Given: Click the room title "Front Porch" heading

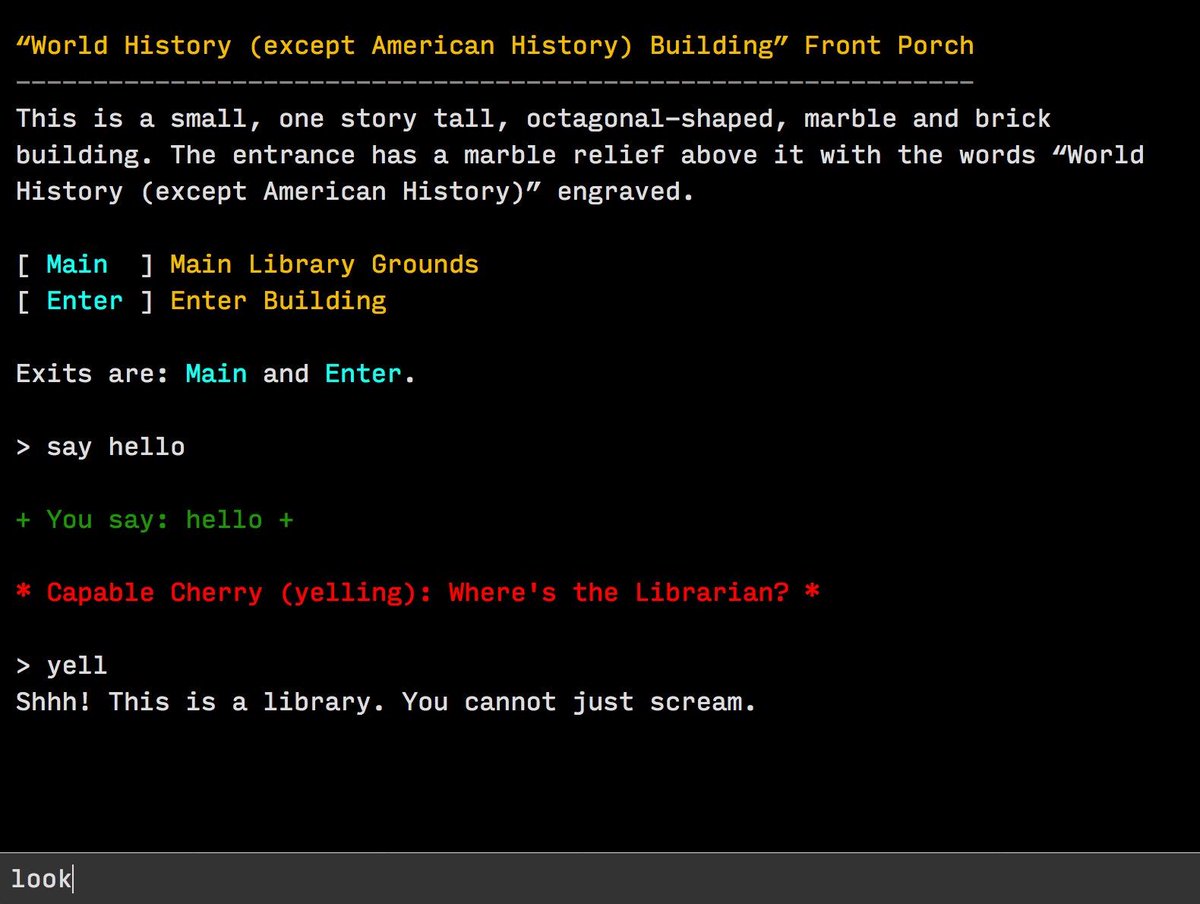Looking at the screenshot, I should 495,46.
